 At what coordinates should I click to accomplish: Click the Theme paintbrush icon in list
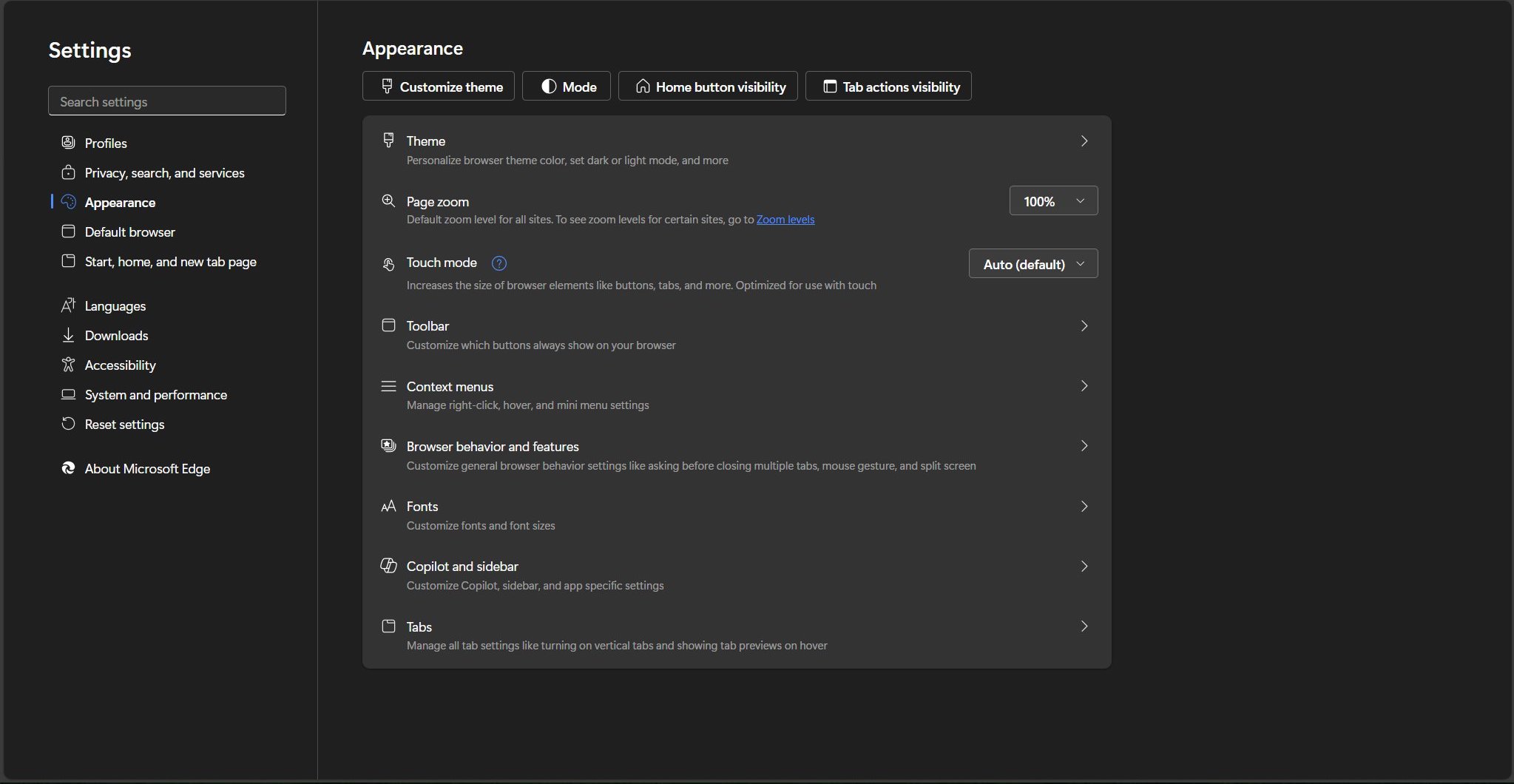tap(388, 140)
